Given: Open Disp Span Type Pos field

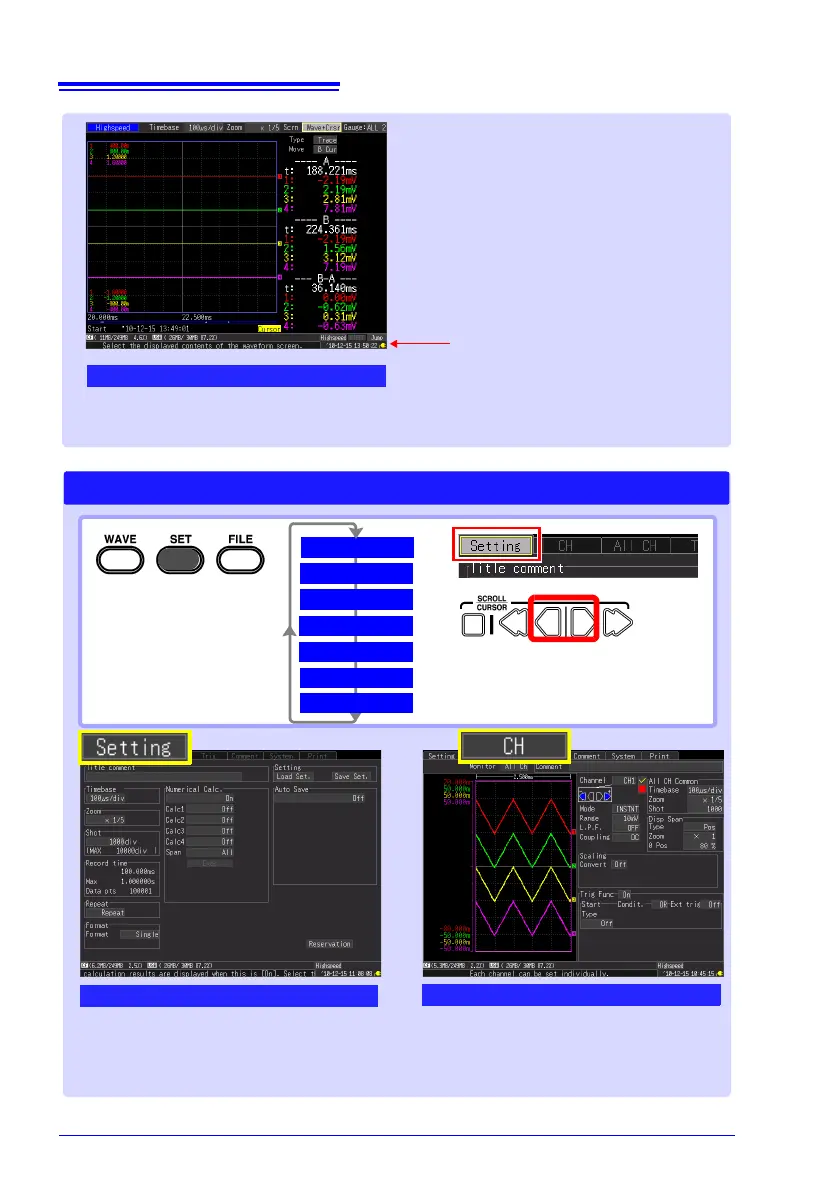Looking at the screenshot, I should (700, 827).
